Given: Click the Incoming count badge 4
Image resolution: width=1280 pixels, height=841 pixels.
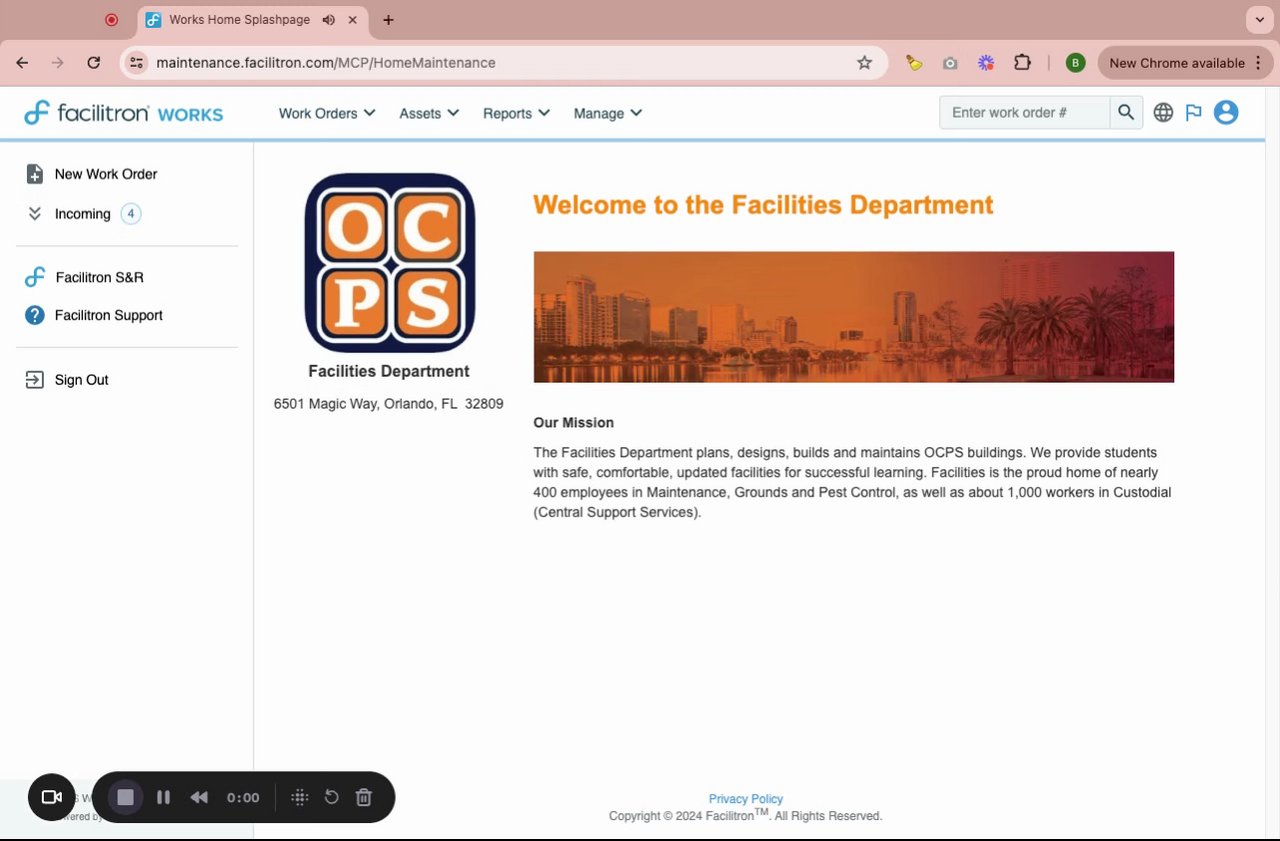Looking at the screenshot, I should coord(130,213).
